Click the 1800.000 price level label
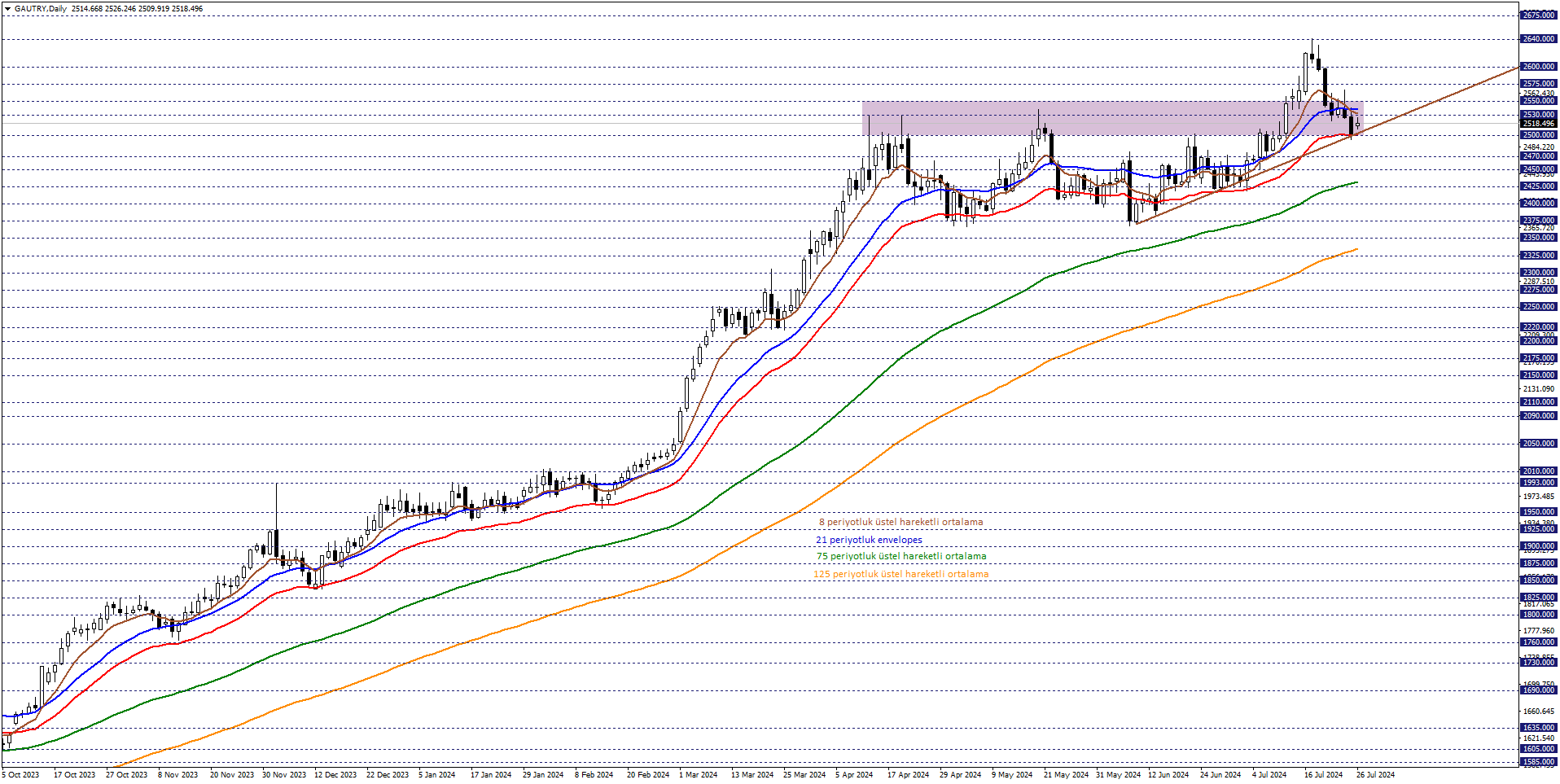Image resolution: width=1560 pixels, height=784 pixels. click(1538, 615)
